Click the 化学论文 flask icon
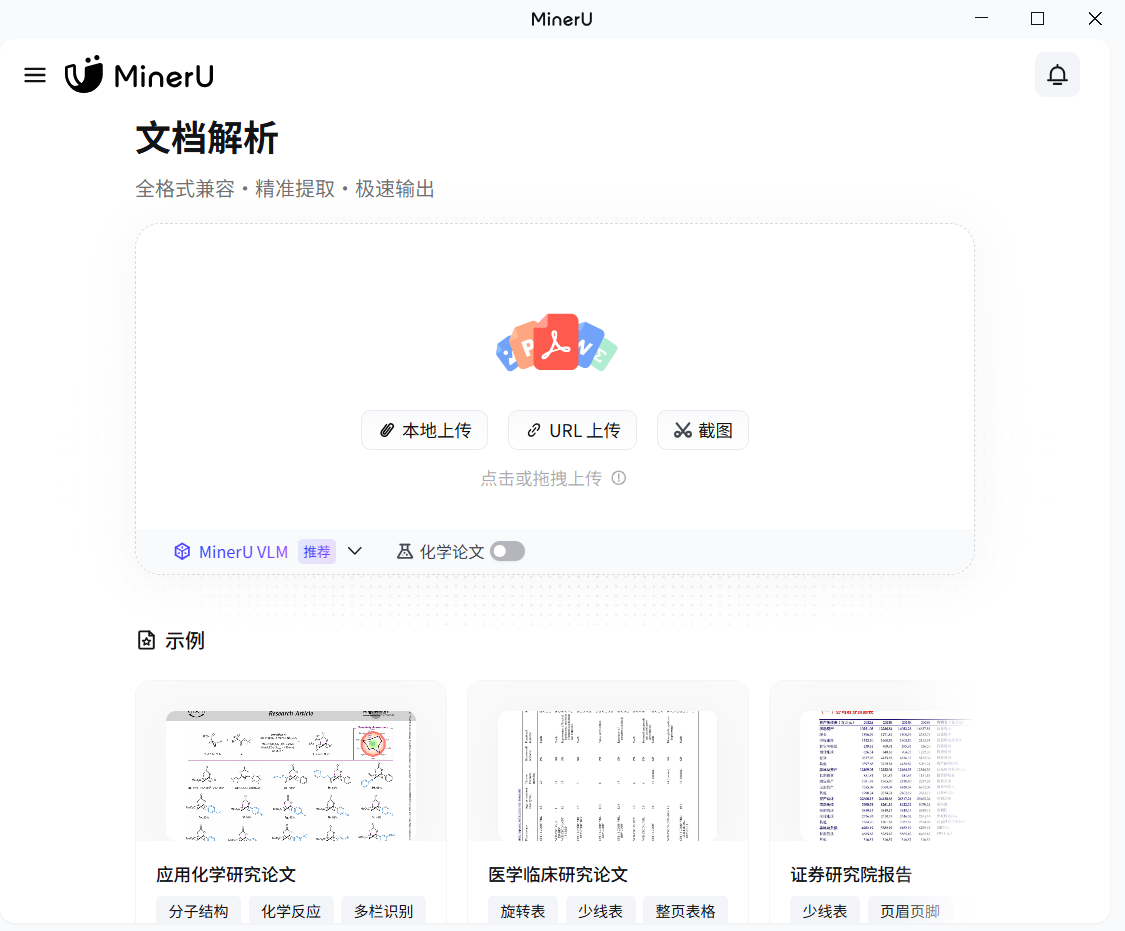Image resolution: width=1125 pixels, height=931 pixels. pos(405,551)
